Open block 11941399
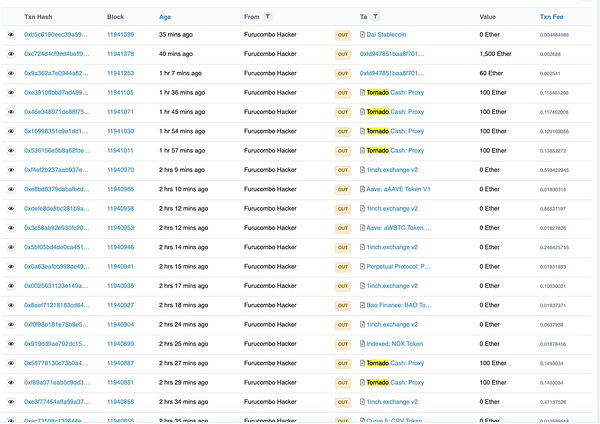The image size is (600, 424). tap(121, 34)
